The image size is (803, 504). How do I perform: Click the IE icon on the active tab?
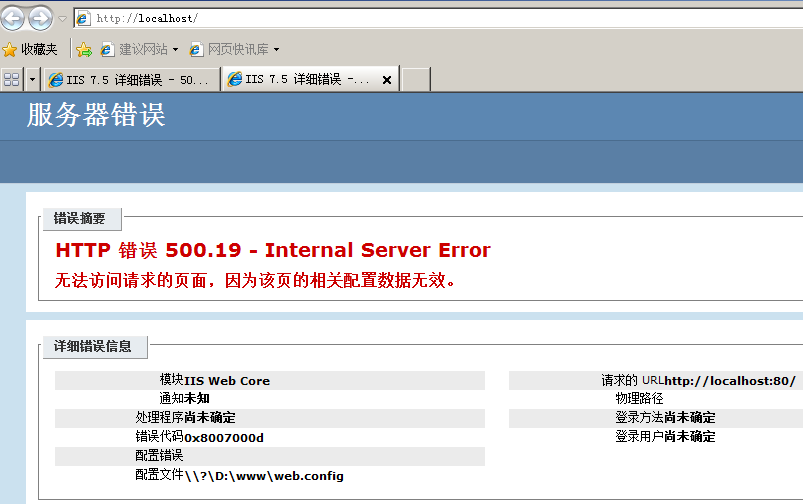click(x=235, y=79)
